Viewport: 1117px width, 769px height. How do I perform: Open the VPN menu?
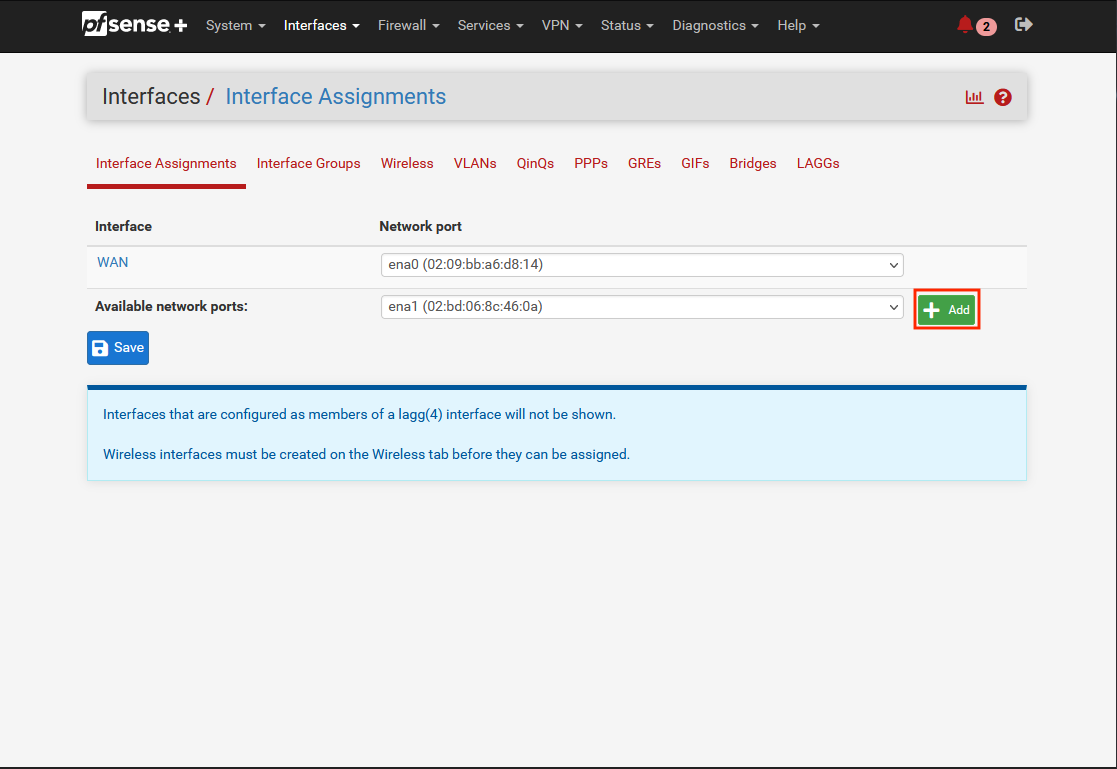[x=562, y=25]
